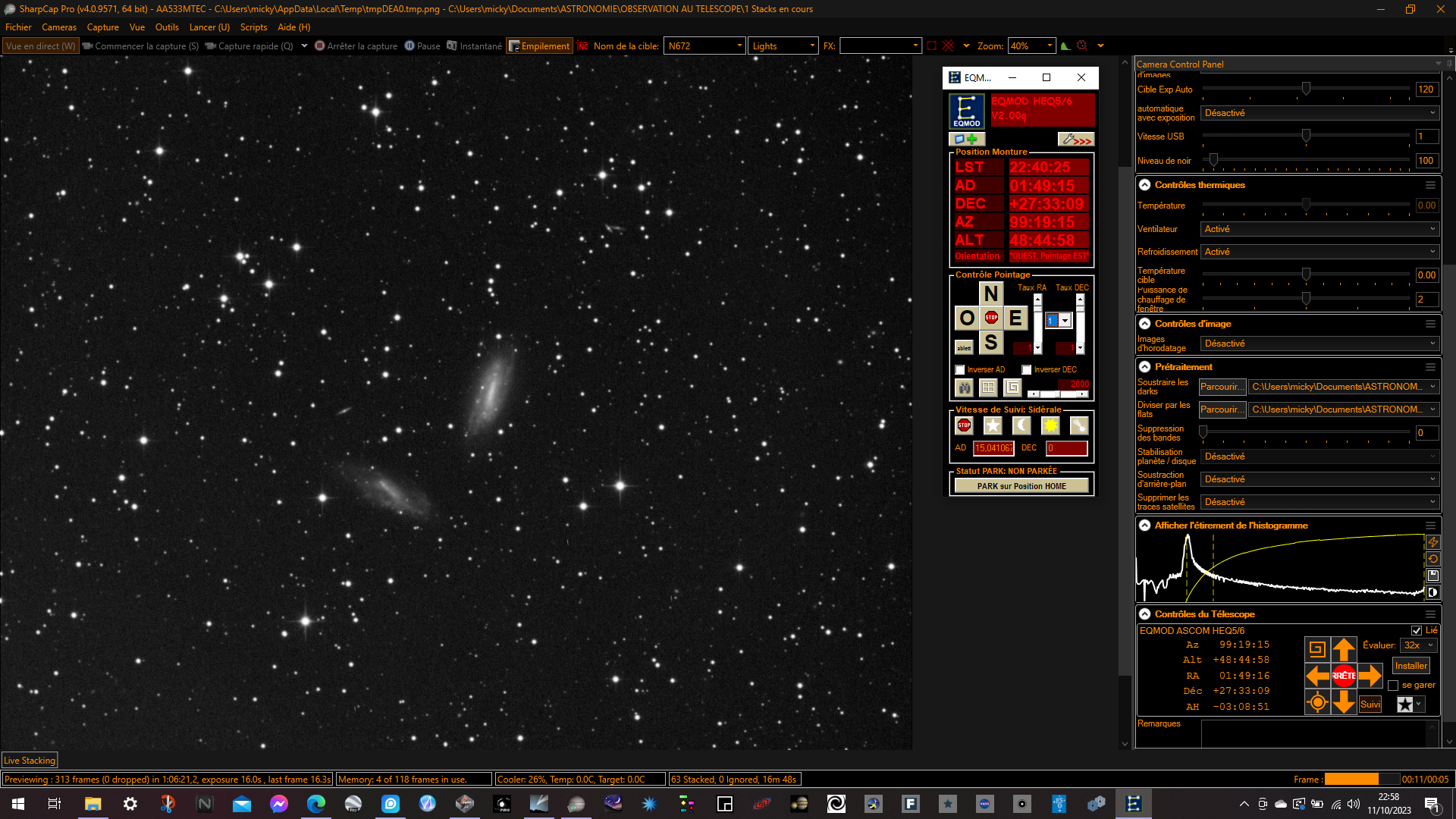Click the telescope move left arrow

[1318, 675]
